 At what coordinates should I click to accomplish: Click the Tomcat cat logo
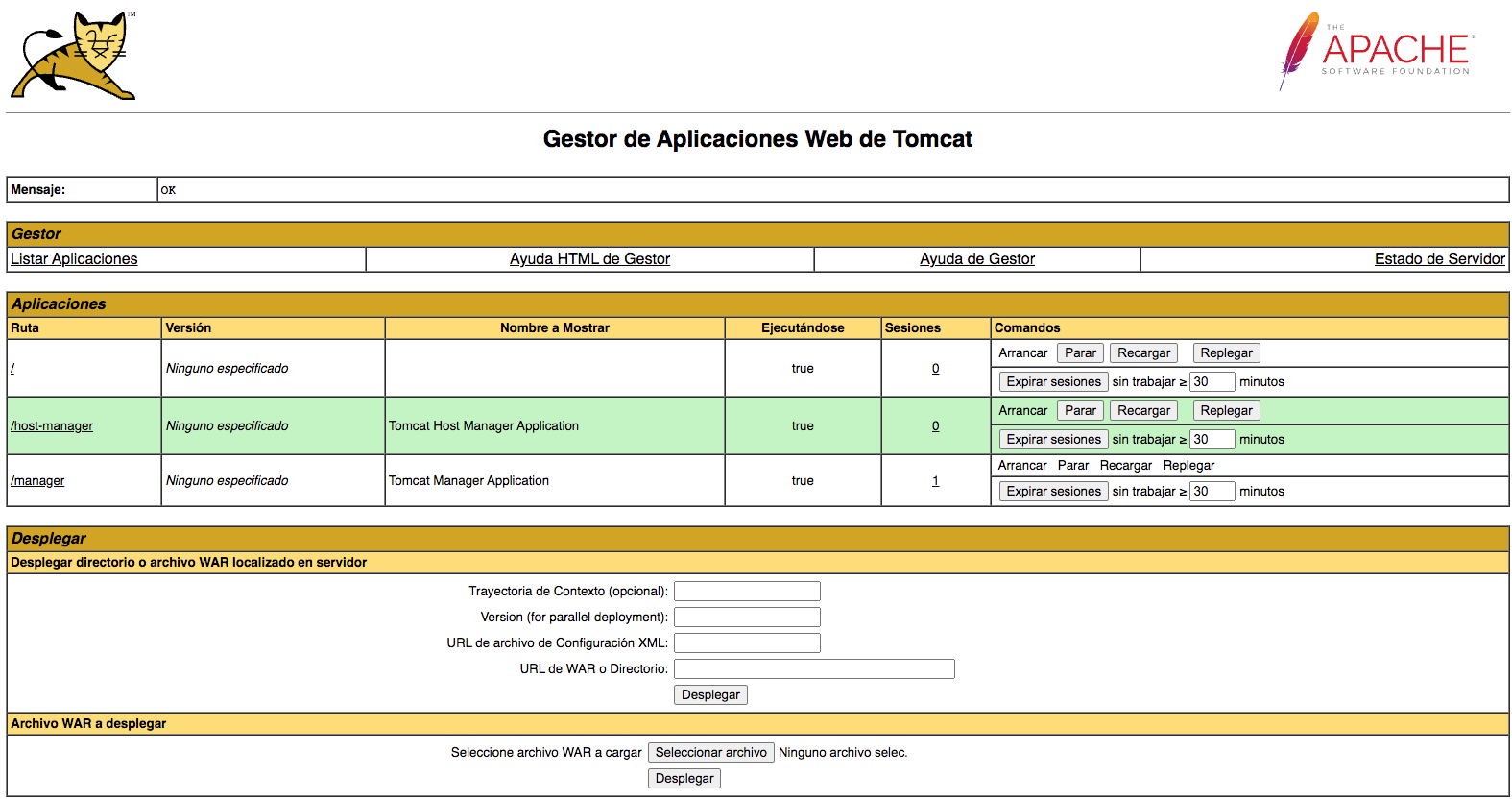pyautogui.click(x=74, y=56)
